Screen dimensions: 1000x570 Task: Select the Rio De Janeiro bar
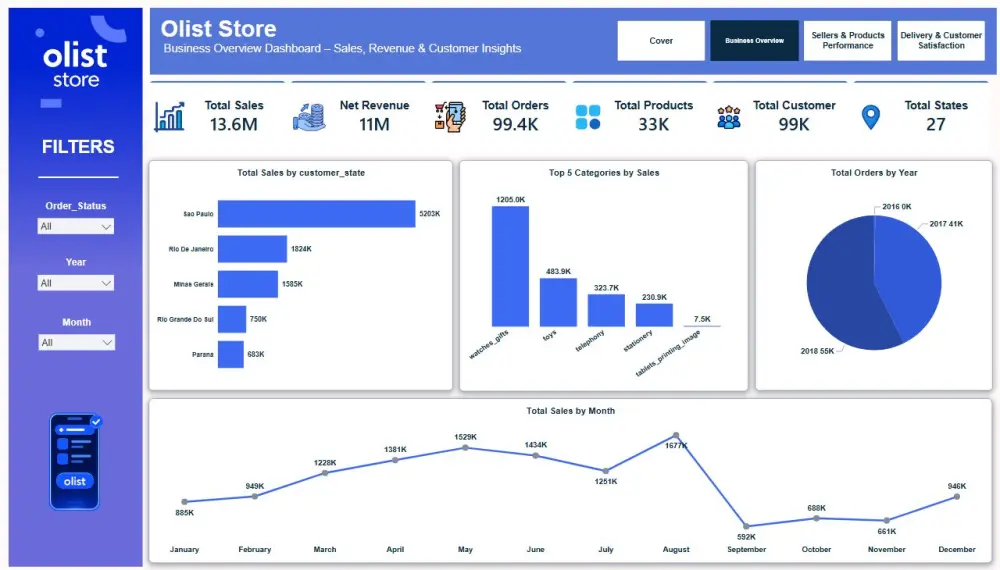point(253,249)
